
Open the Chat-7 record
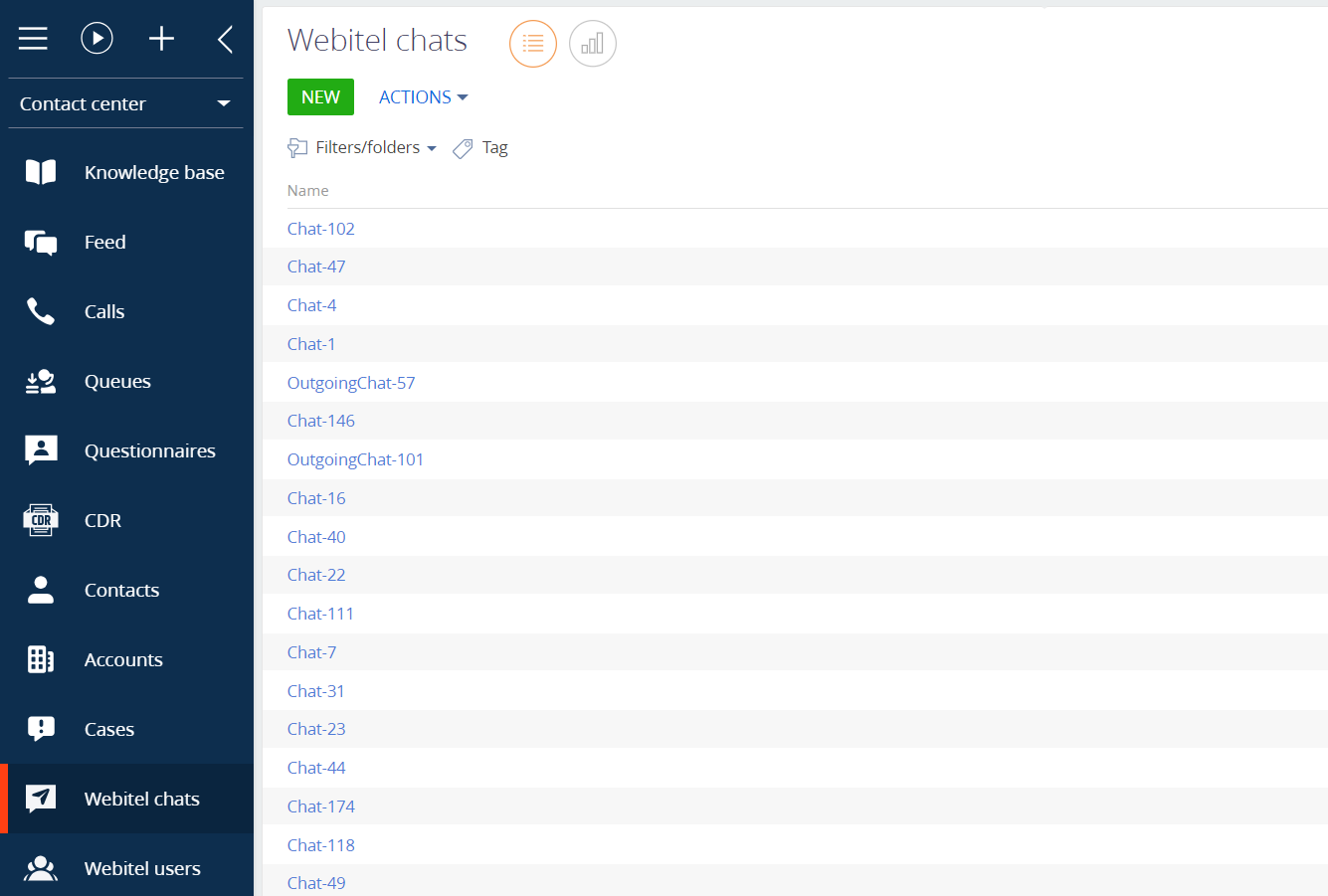(312, 652)
